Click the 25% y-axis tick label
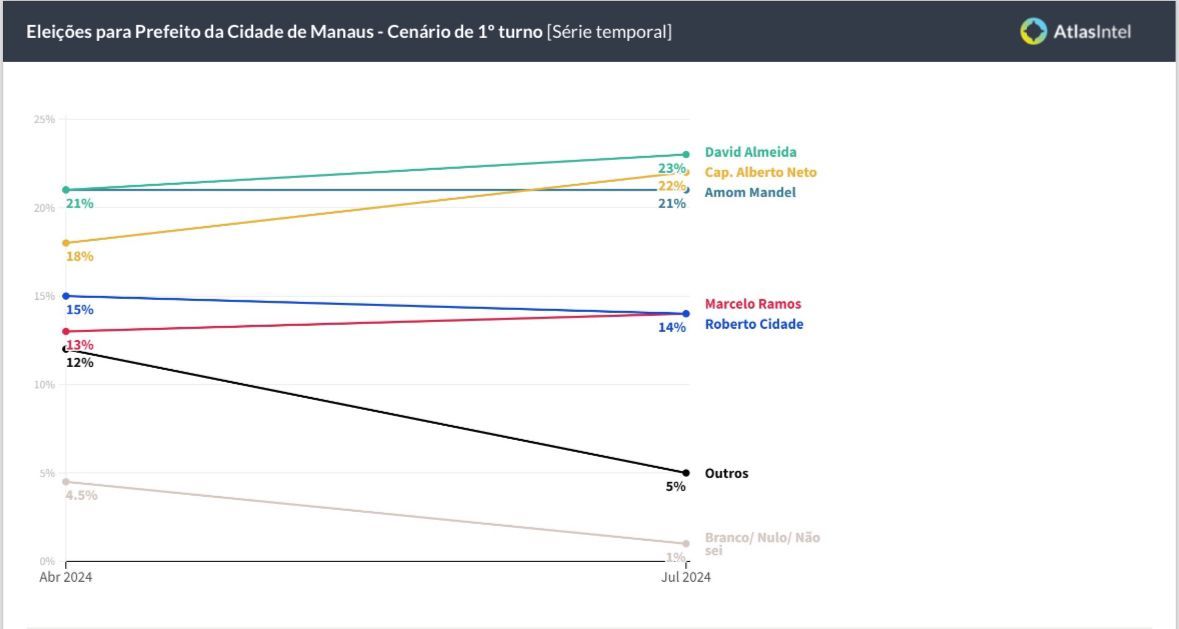The width and height of the screenshot is (1179, 629). click(x=44, y=120)
